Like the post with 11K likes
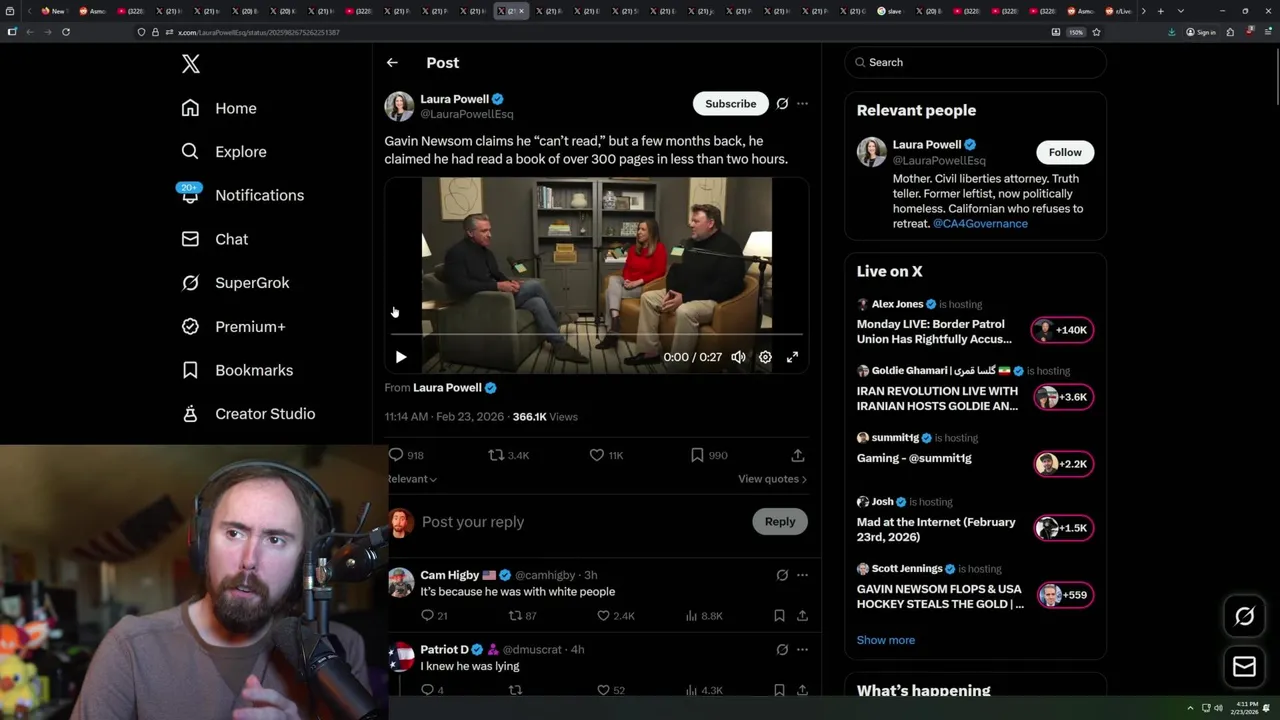Screen dimensions: 1280x720 (606, 455)
